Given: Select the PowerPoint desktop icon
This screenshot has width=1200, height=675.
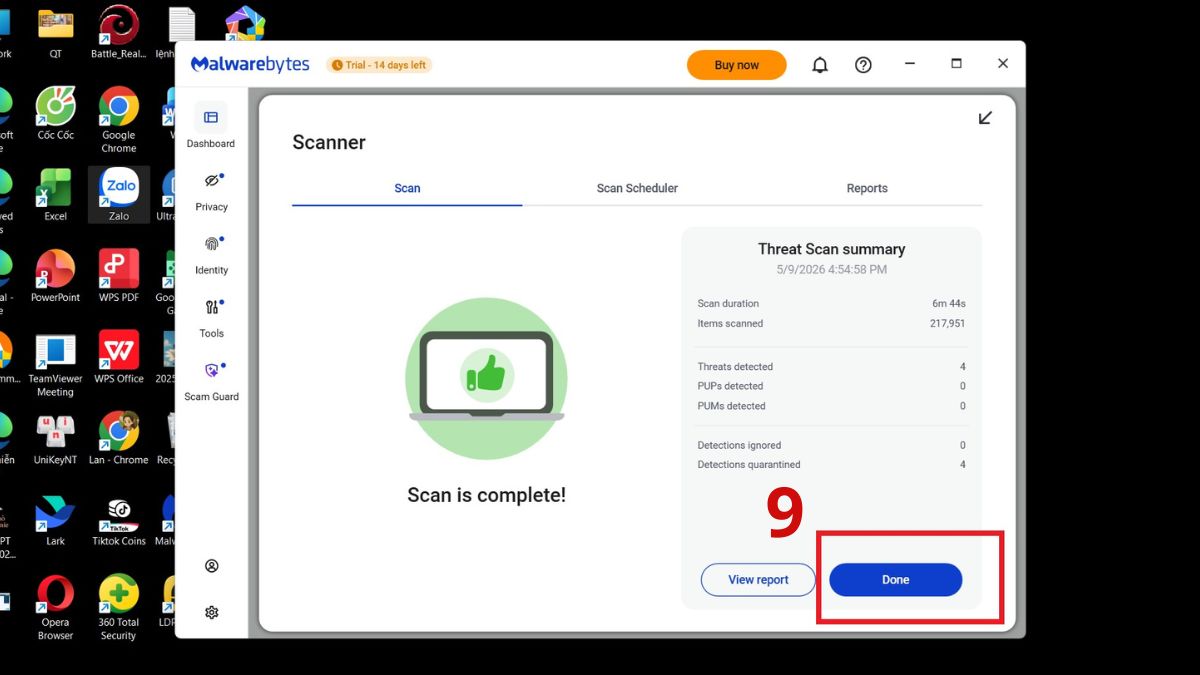Looking at the screenshot, I should (x=56, y=275).
